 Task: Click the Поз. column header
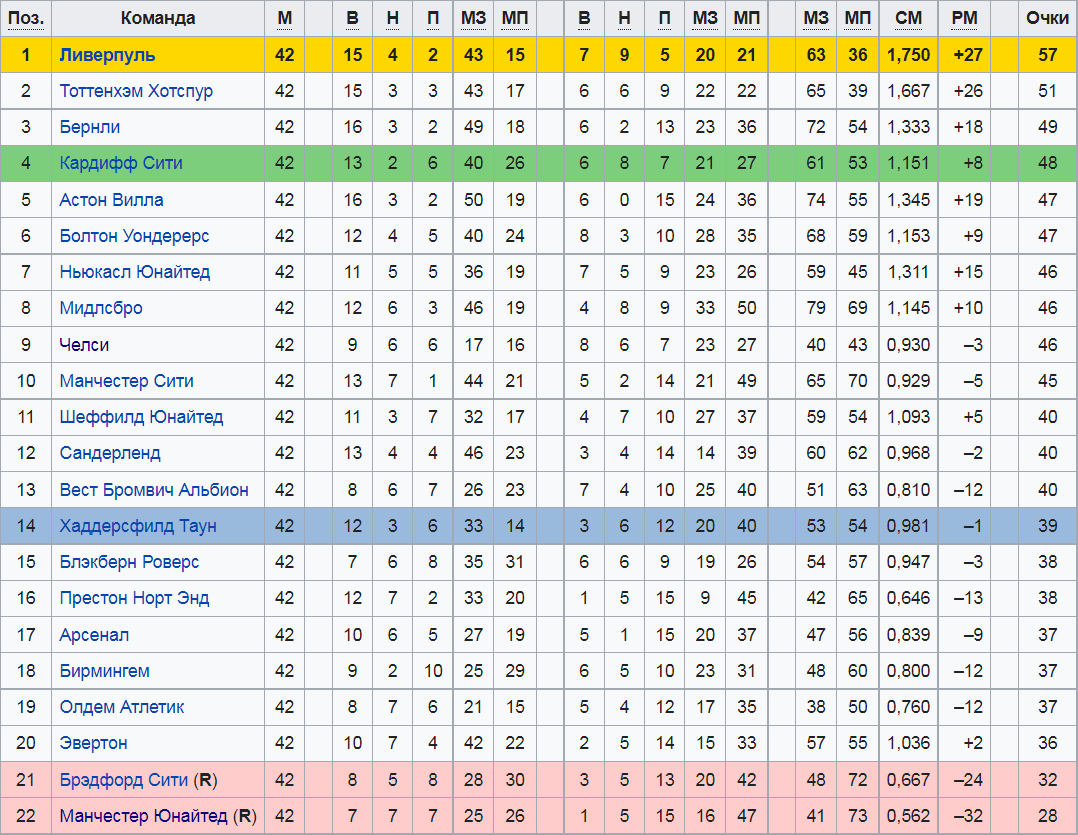tap(25, 18)
